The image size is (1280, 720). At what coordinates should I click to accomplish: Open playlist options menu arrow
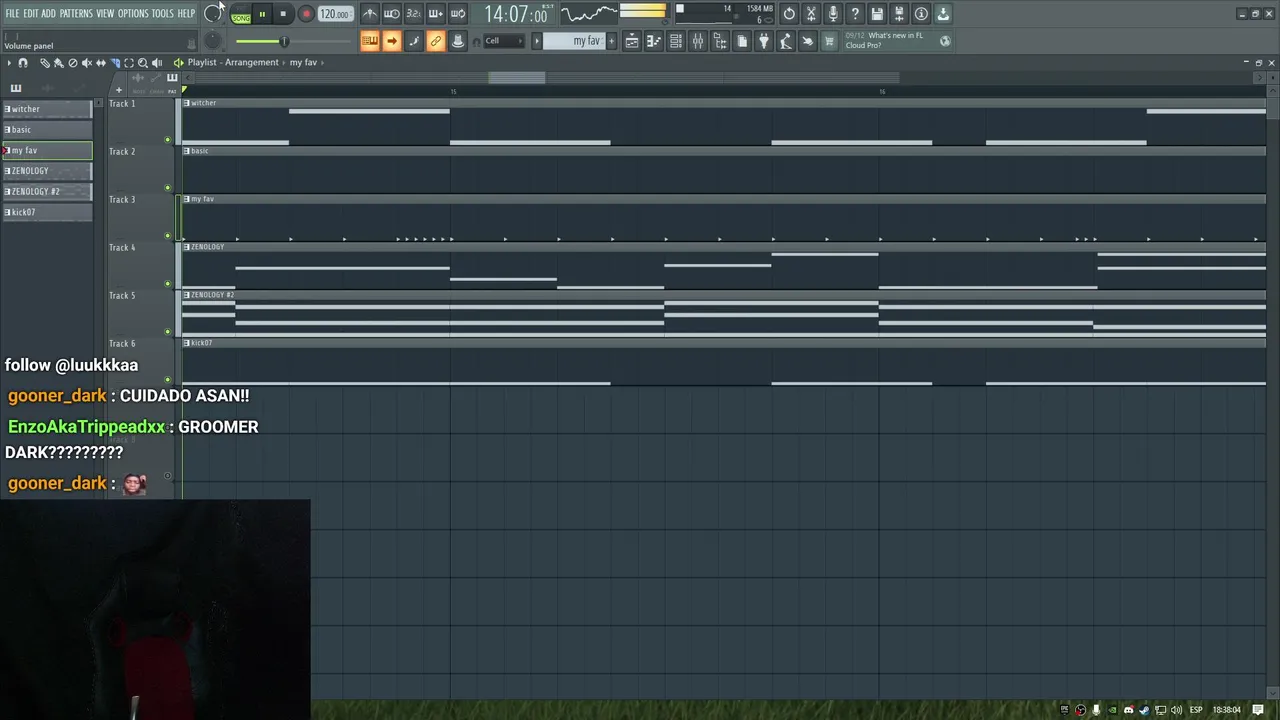pos(9,62)
